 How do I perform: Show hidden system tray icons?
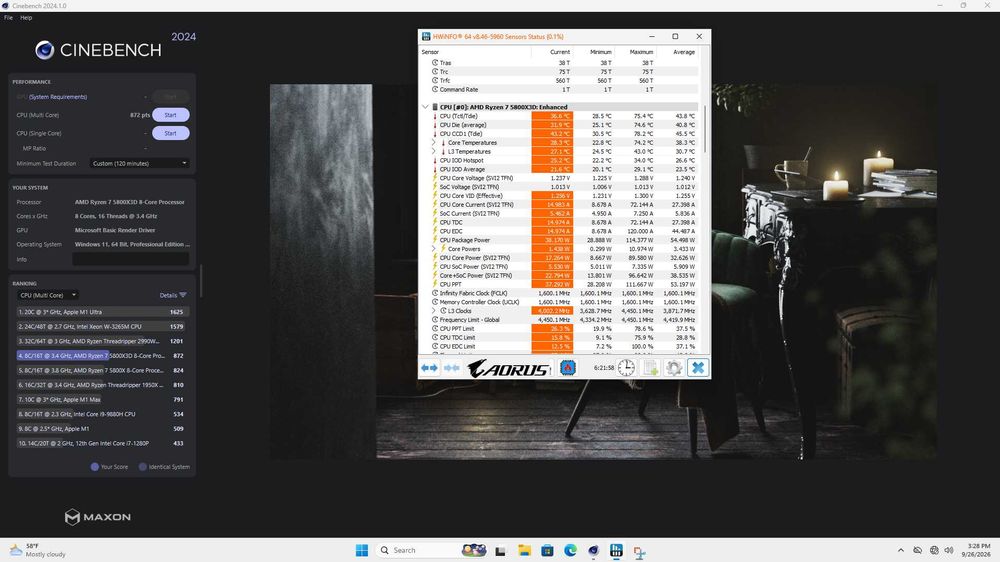coord(901,550)
